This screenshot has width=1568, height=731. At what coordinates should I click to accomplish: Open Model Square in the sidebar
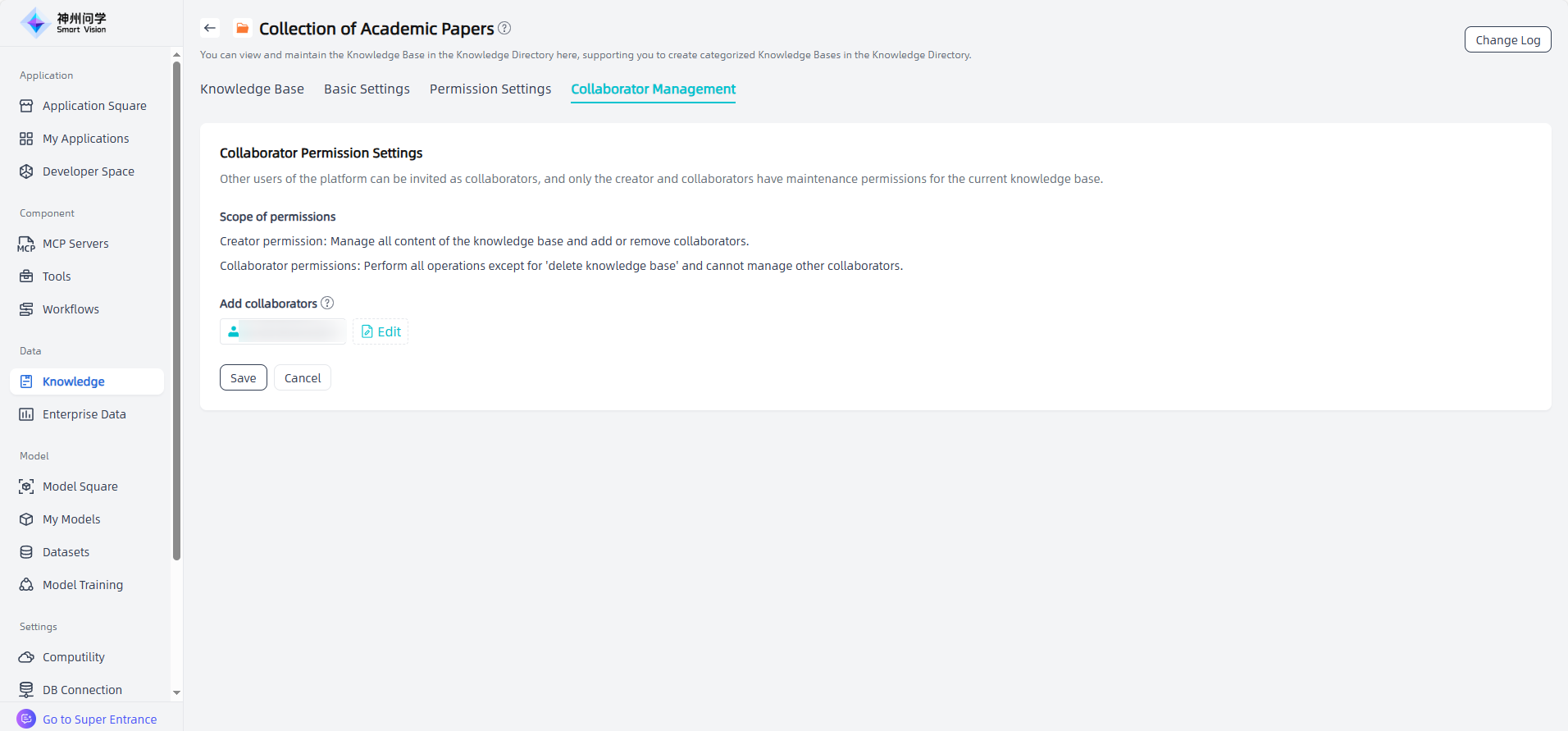coord(80,487)
